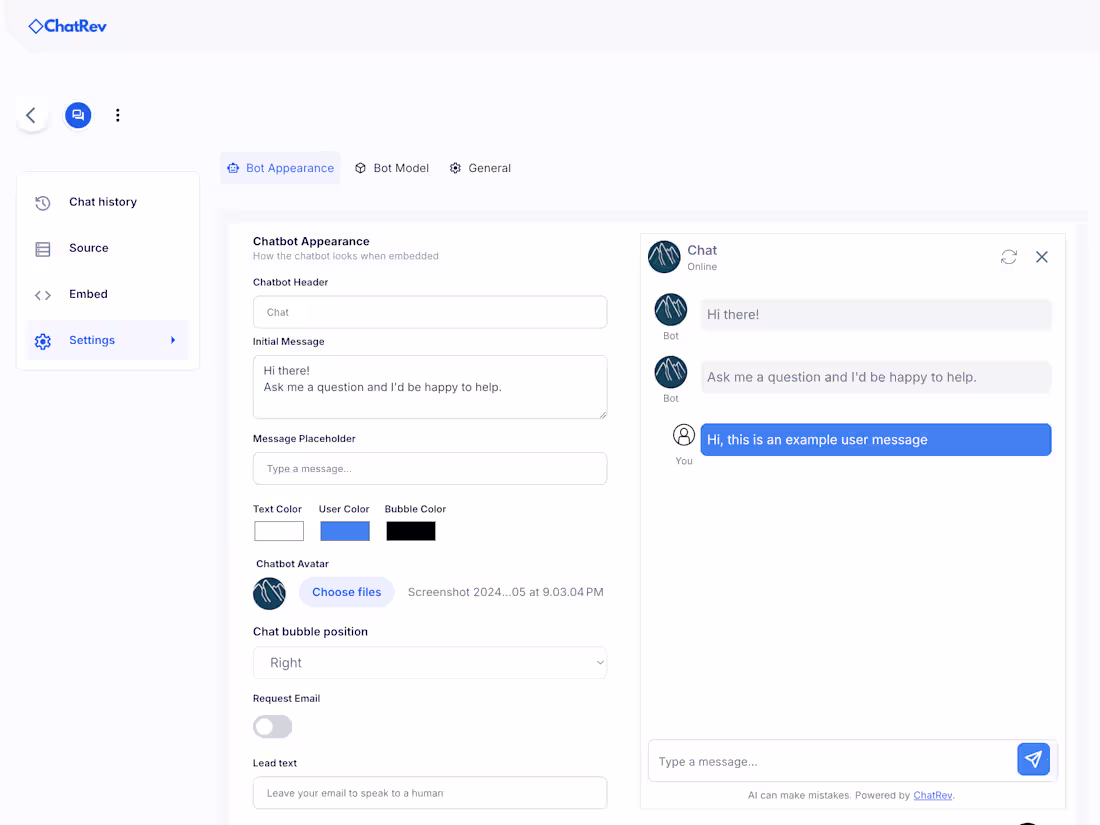Open the General tab
The image size is (1100, 825).
coord(480,167)
